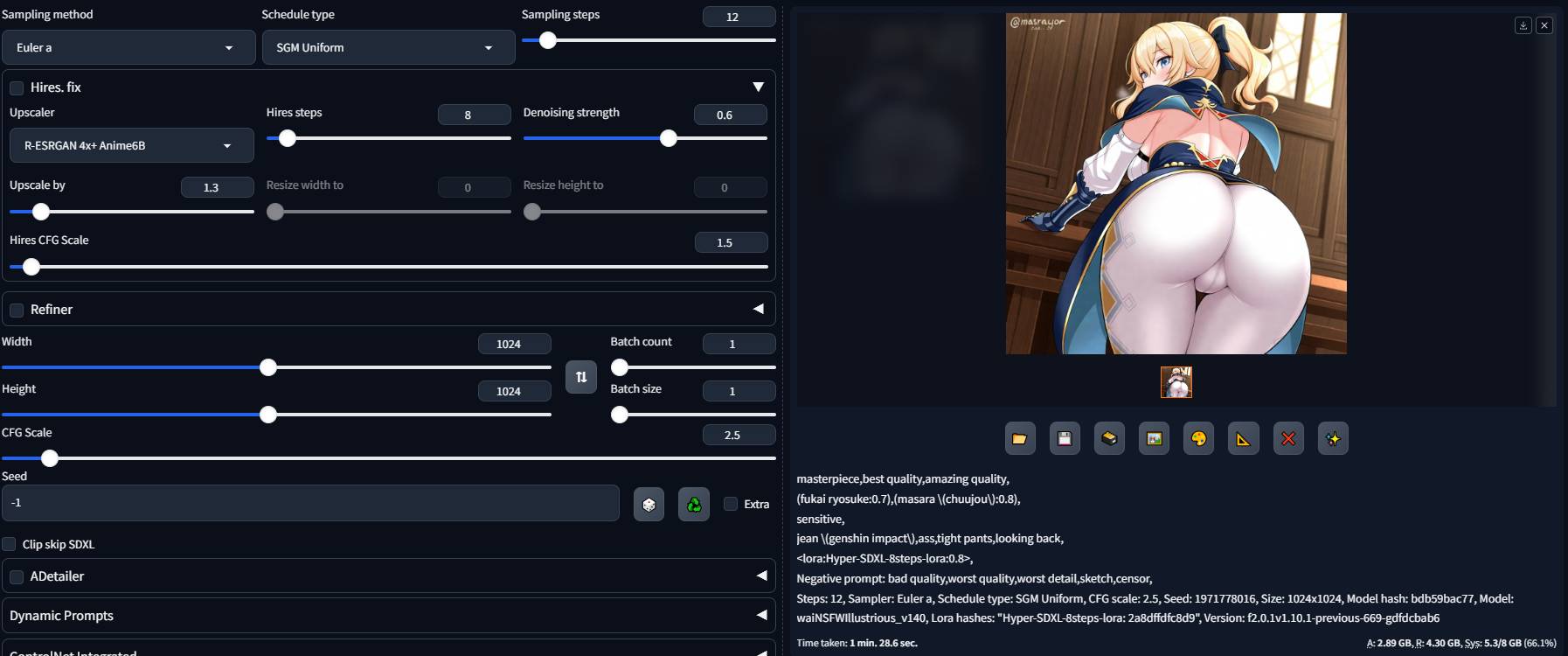Click the Height value field
The height and width of the screenshot is (656, 1568).
point(515,391)
